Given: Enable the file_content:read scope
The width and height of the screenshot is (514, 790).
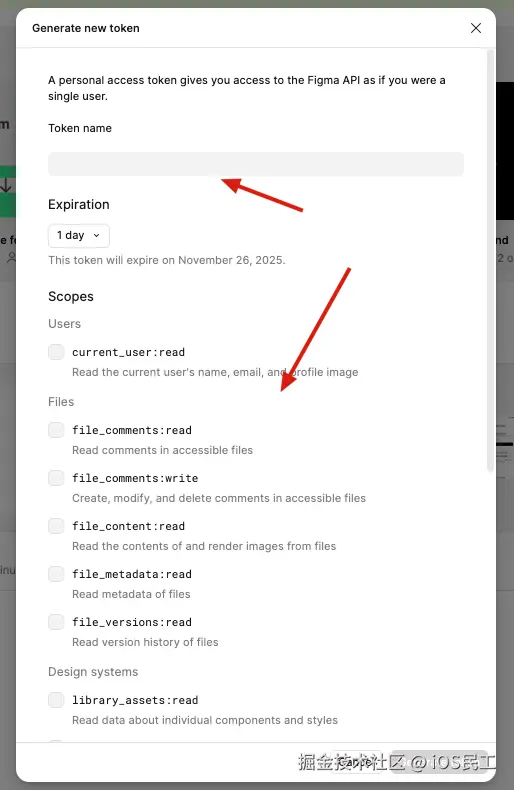Looking at the screenshot, I should (56, 526).
